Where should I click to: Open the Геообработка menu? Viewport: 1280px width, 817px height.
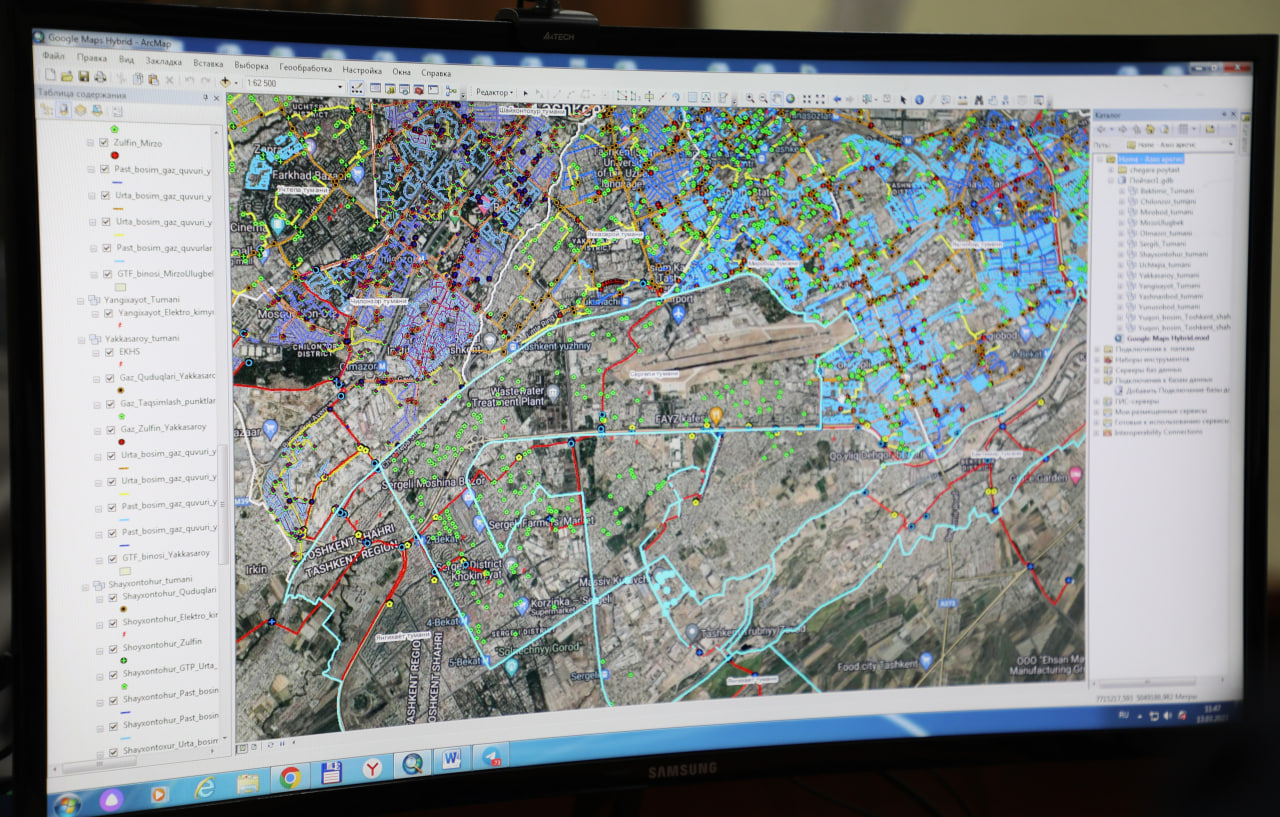[x=305, y=68]
